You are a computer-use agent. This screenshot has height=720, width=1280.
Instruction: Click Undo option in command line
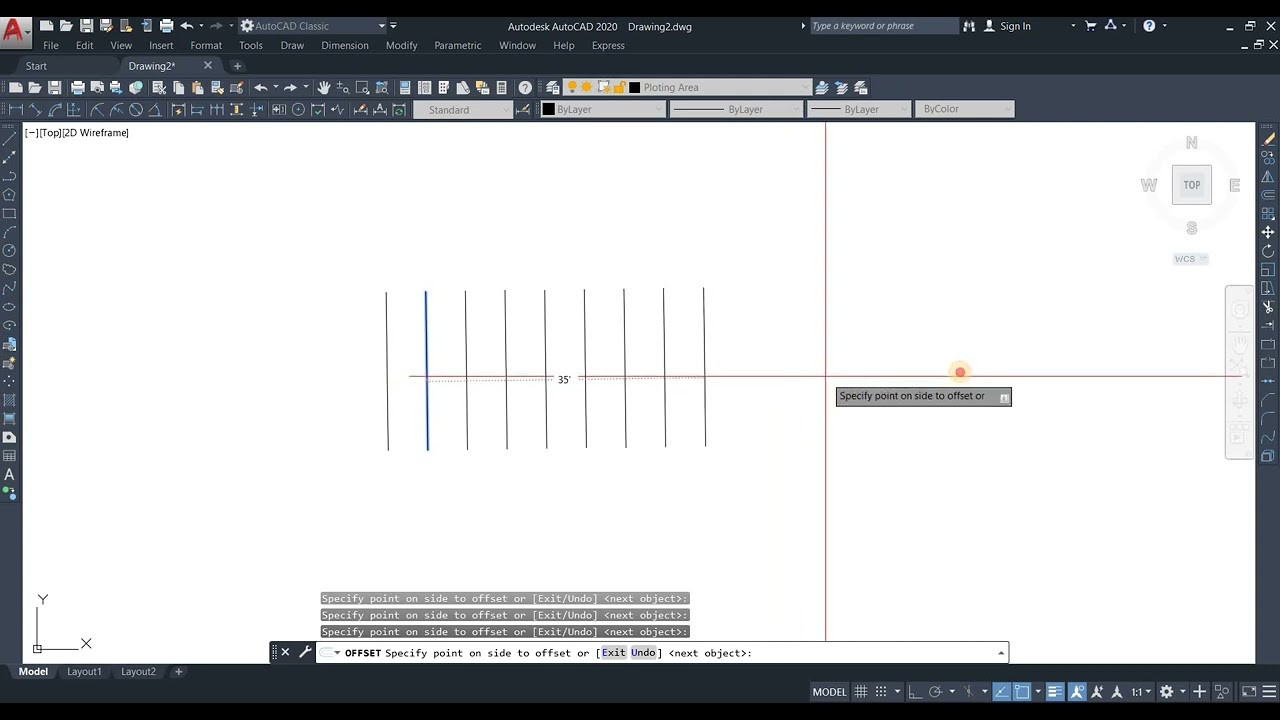[643, 653]
